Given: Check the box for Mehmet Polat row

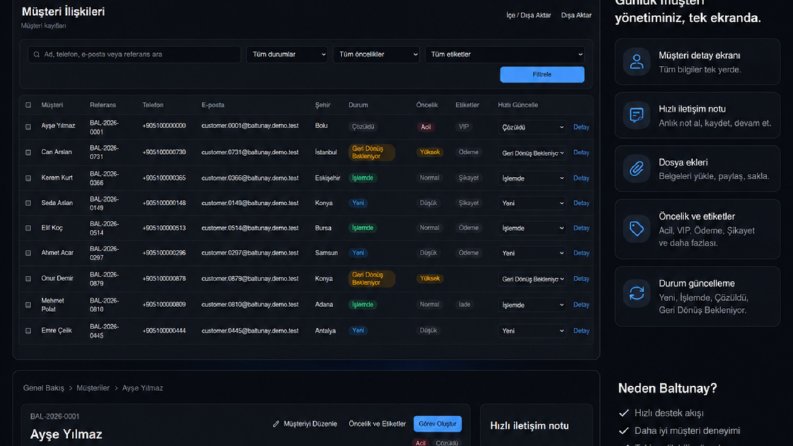Looking at the screenshot, I should (x=28, y=305).
